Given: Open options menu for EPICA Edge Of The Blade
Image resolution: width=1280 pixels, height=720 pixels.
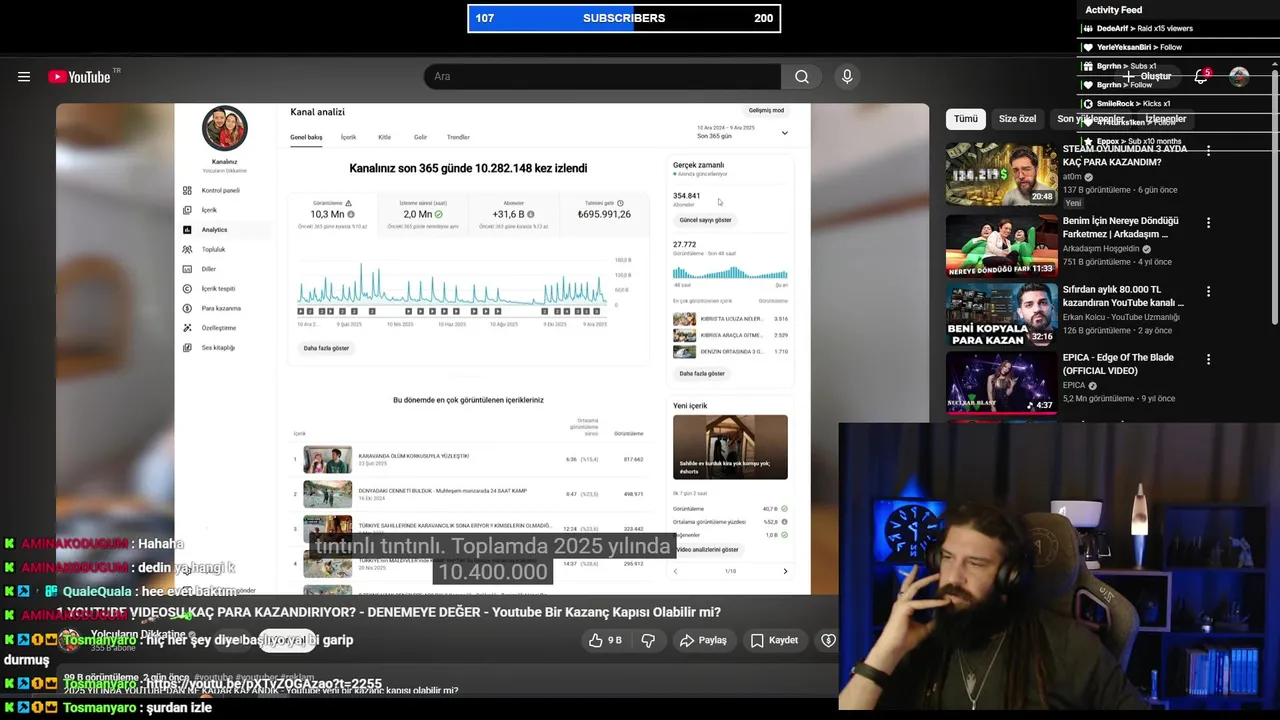Looking at the screenshot, I should (1208, 360).
